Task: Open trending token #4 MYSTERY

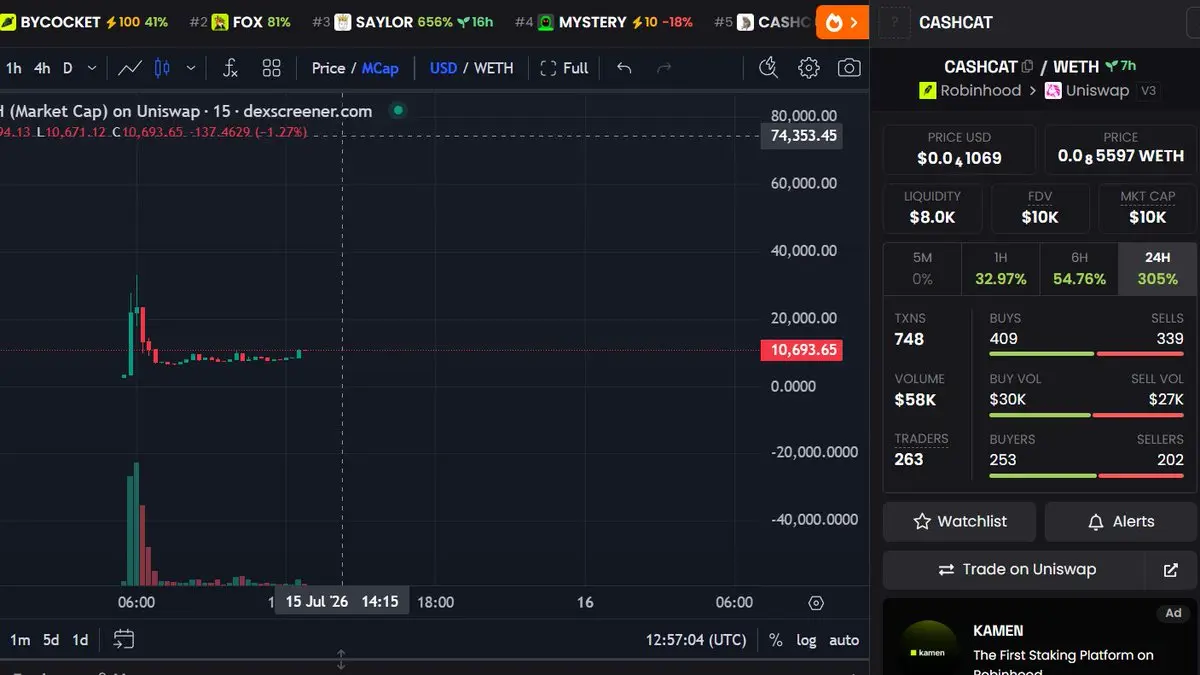Action: pyautogui.click(x=604, y=22)
